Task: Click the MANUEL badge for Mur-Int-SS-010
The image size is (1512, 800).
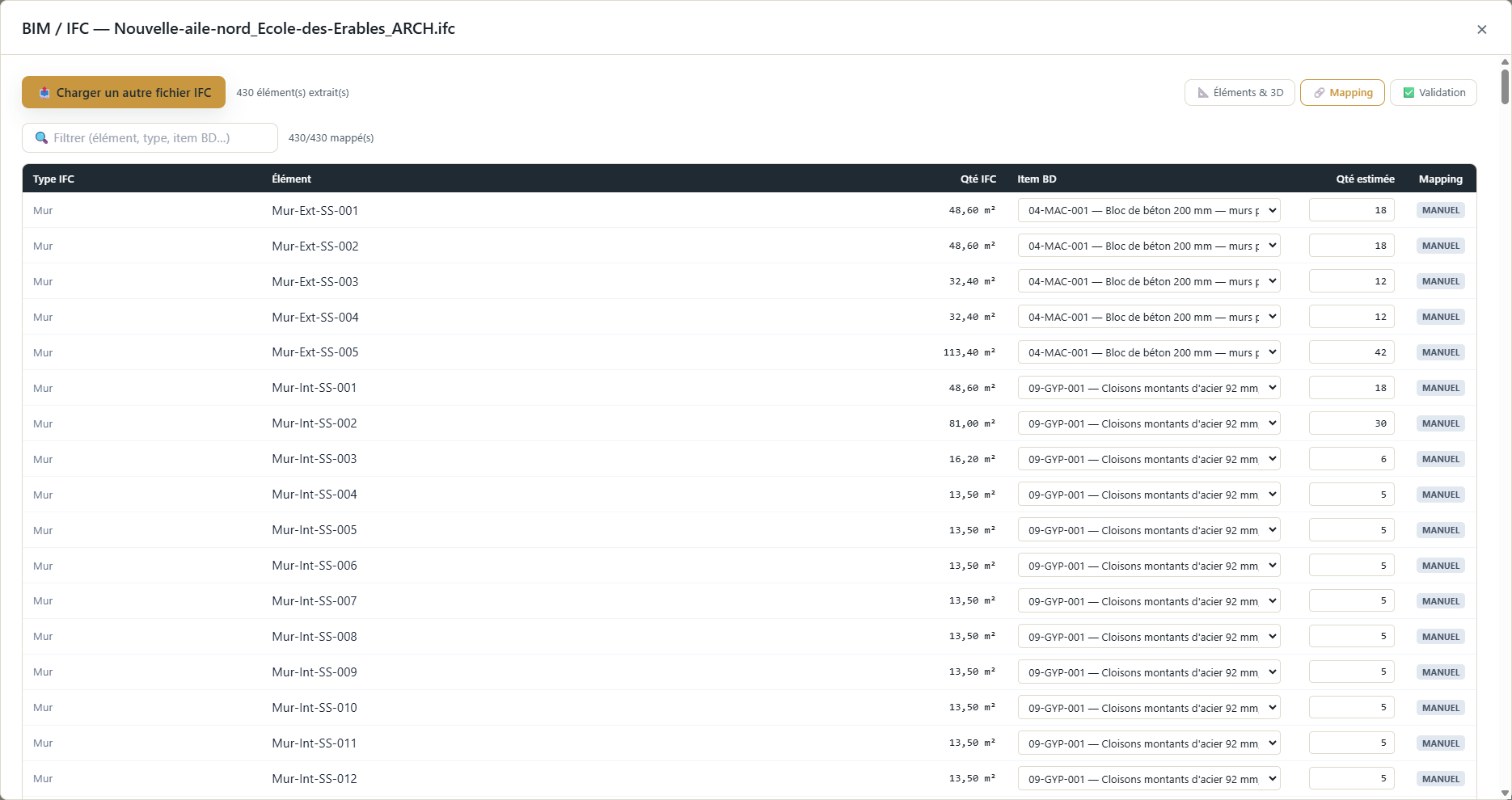Action: click(1440, 708)
